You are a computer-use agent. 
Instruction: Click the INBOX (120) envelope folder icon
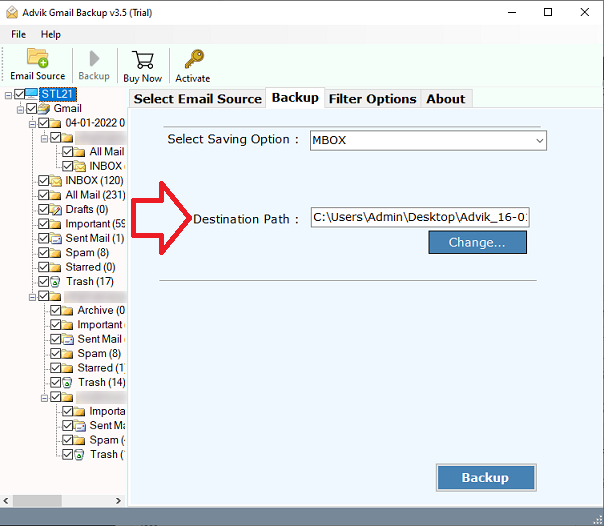pos(56,181)
